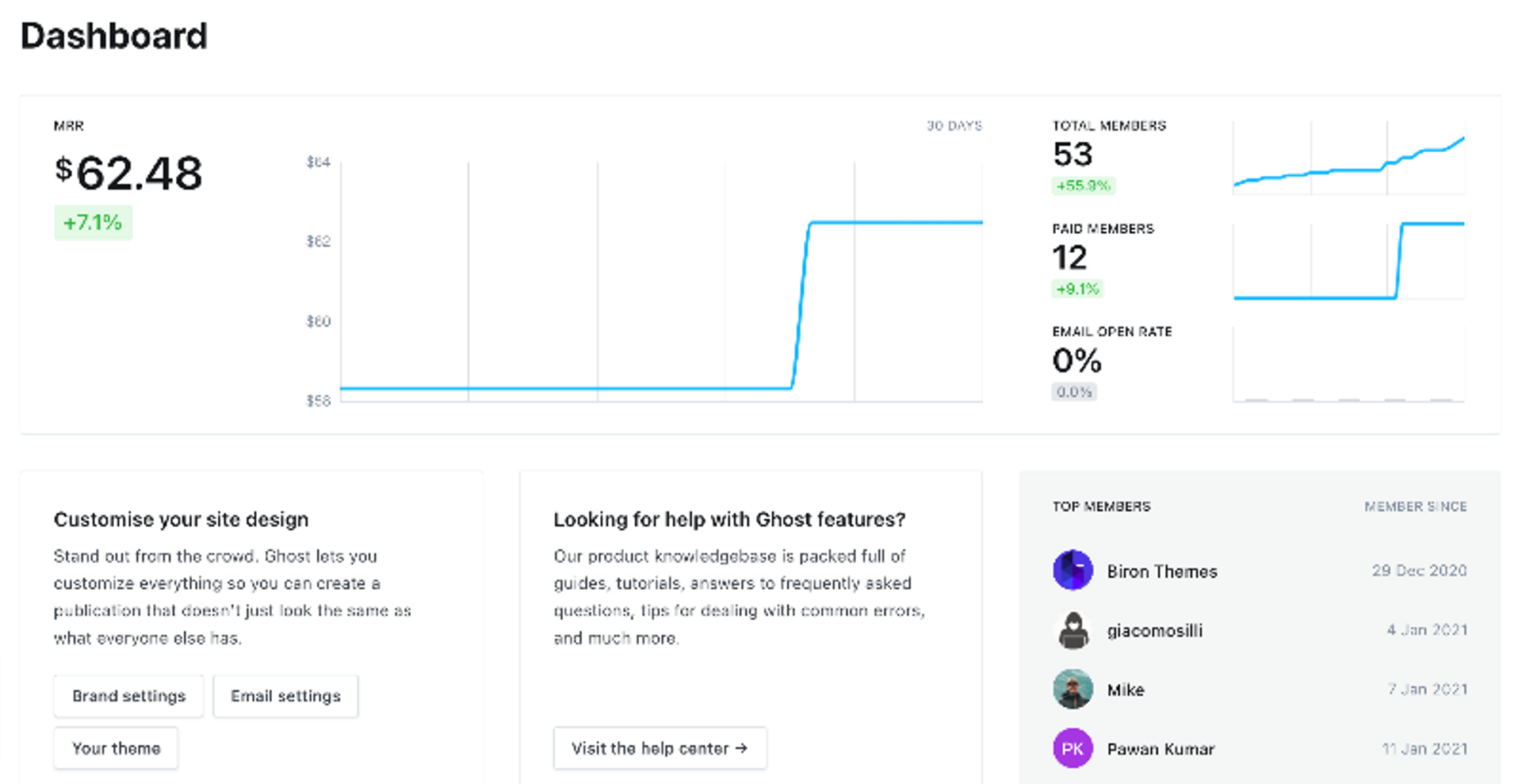Open Mike member avatar photo

1073,690
